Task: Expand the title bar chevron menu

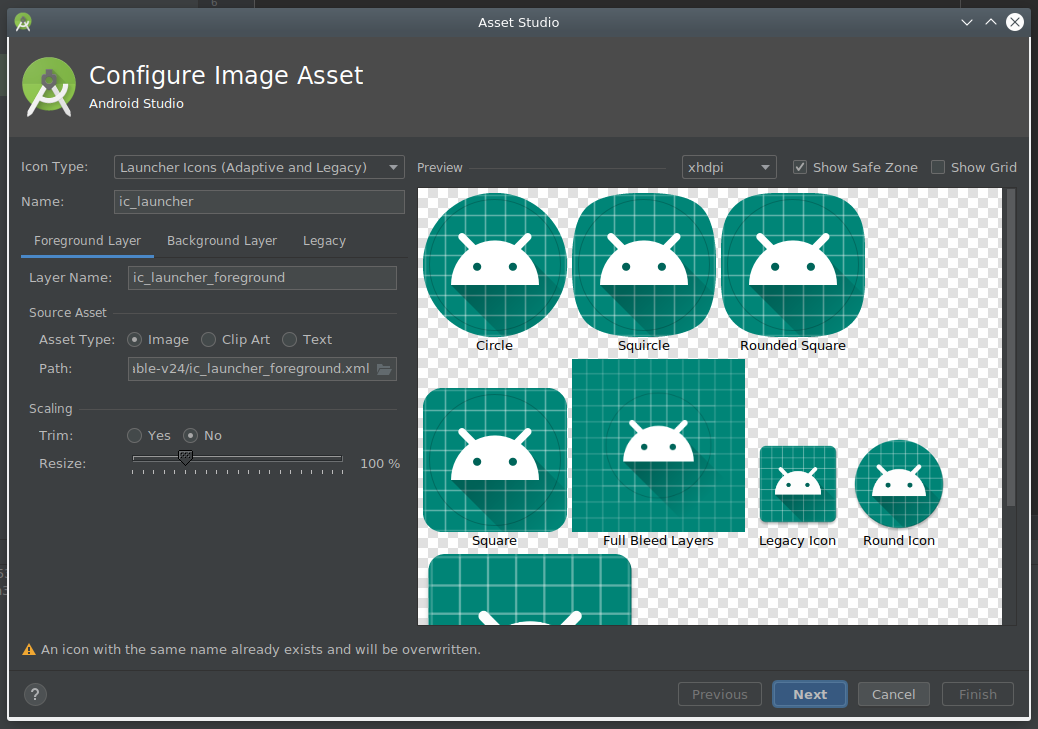Action: click(966, 21)
